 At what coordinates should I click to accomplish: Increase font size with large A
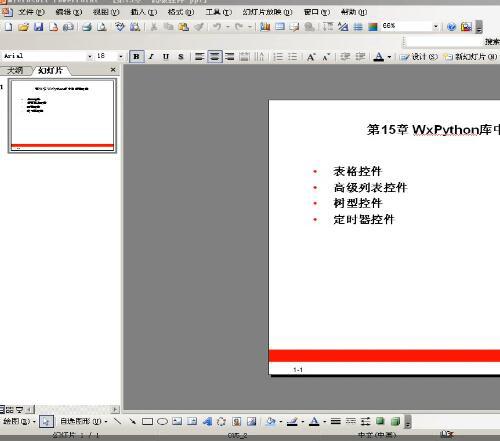(x=311, y=57)
